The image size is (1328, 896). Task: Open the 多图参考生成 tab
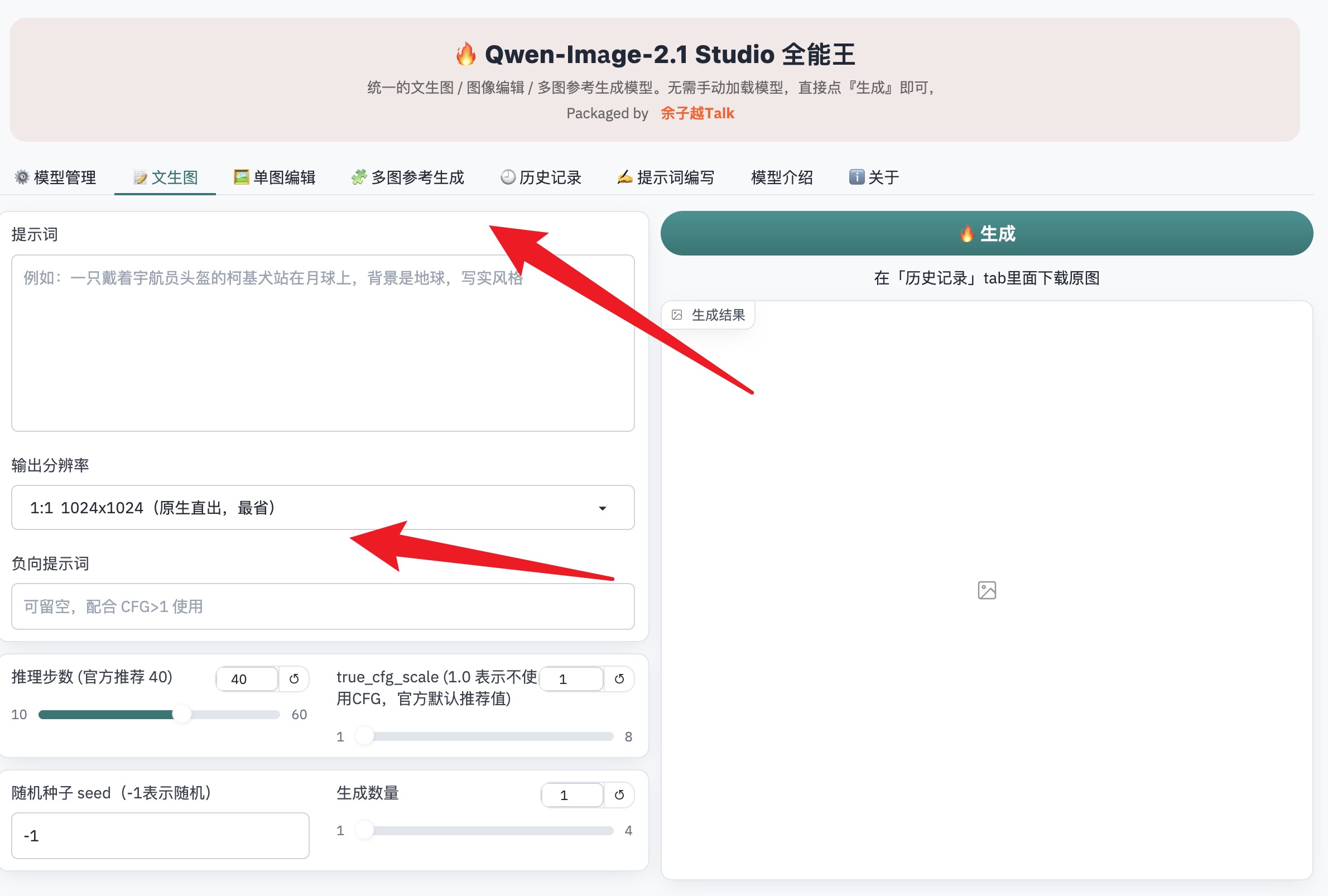408,177
